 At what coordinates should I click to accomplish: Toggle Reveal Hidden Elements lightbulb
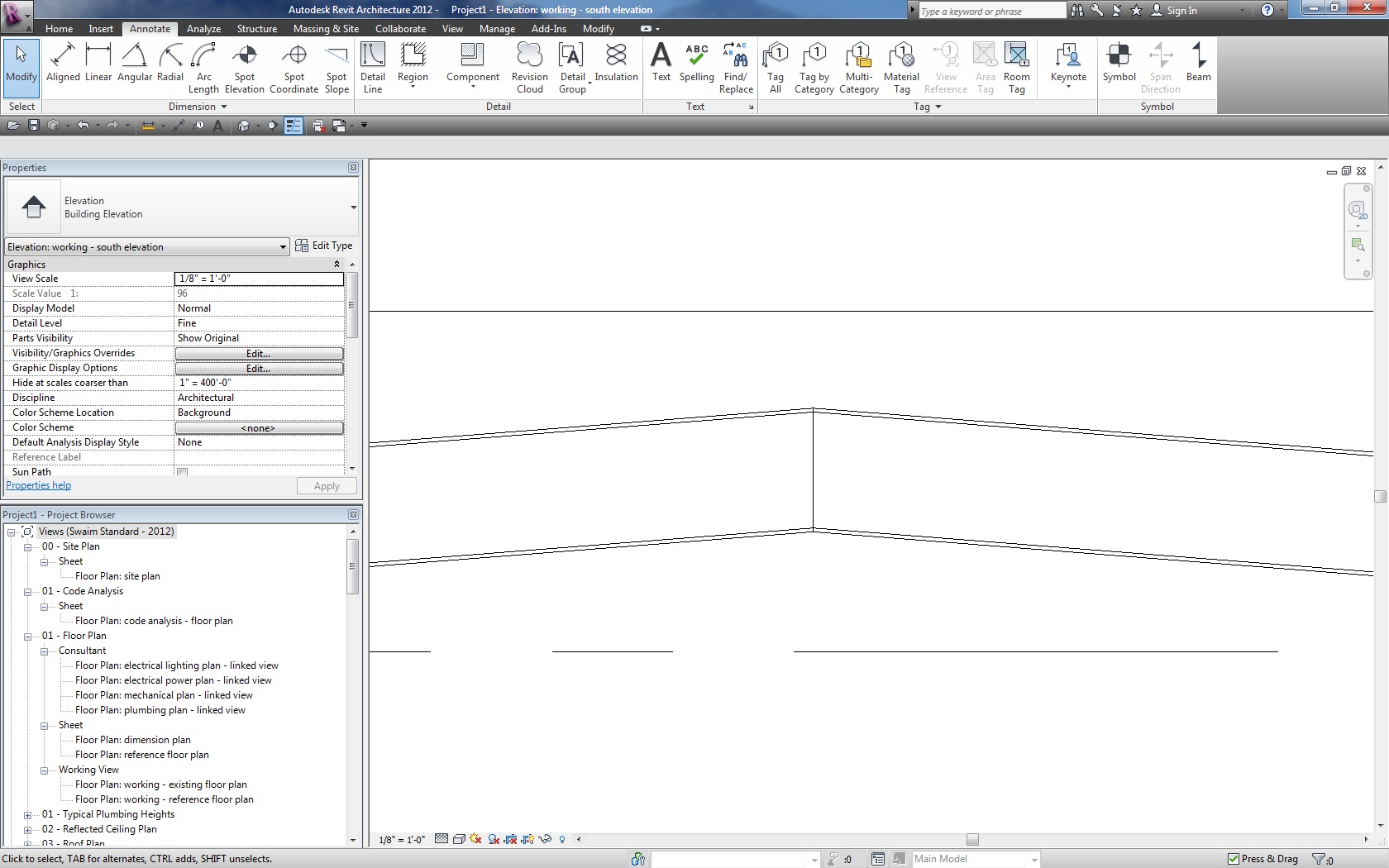(x=562, y=839)
